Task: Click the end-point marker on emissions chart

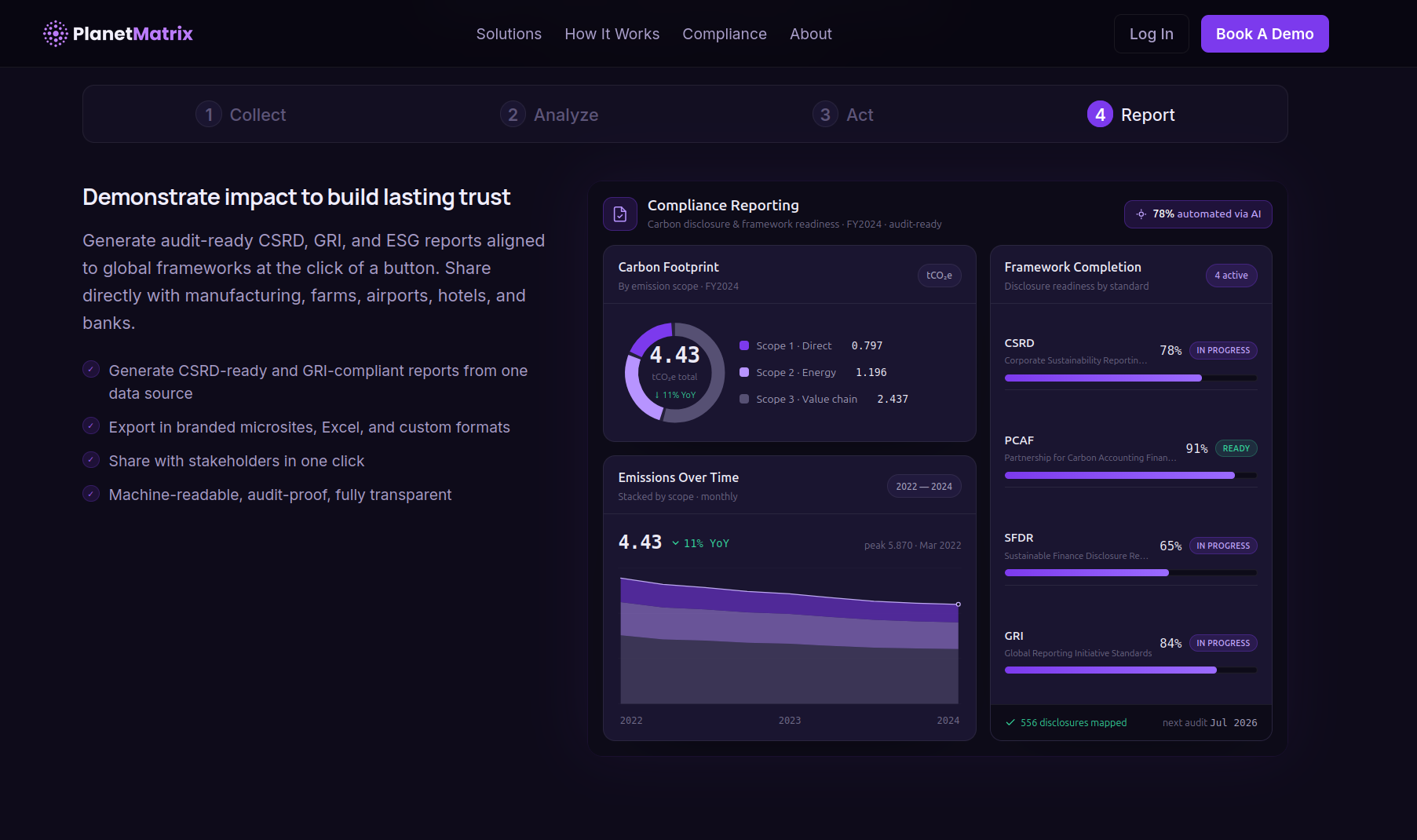Action: pyautogui.click(x=958, y=604)
